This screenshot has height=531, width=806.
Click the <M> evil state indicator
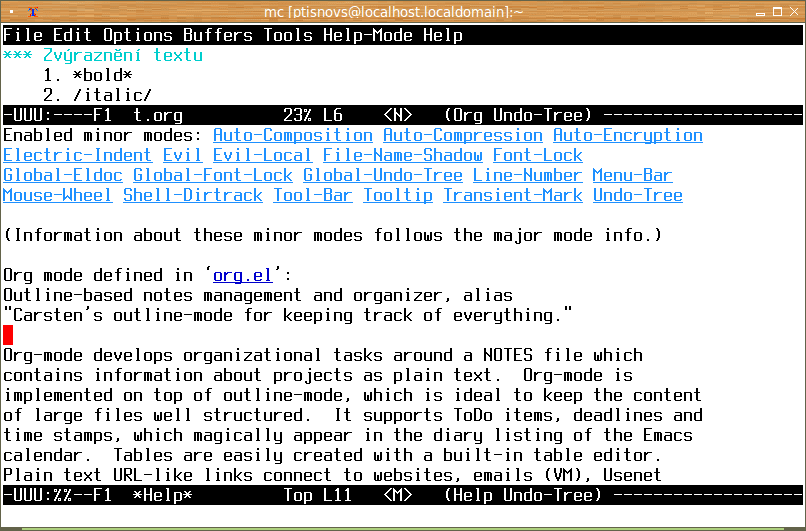398,496
